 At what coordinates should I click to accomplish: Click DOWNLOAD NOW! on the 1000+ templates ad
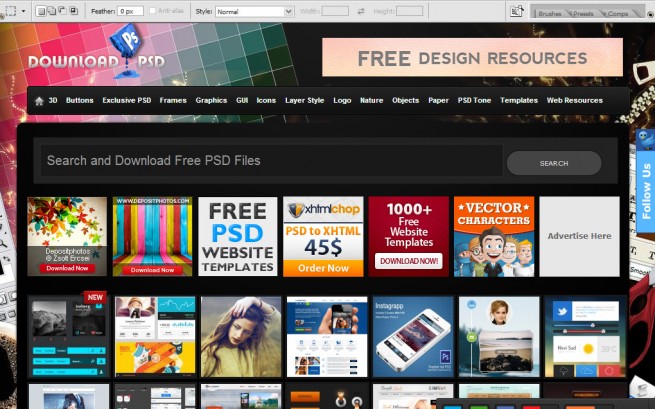(x=409, y=261)
